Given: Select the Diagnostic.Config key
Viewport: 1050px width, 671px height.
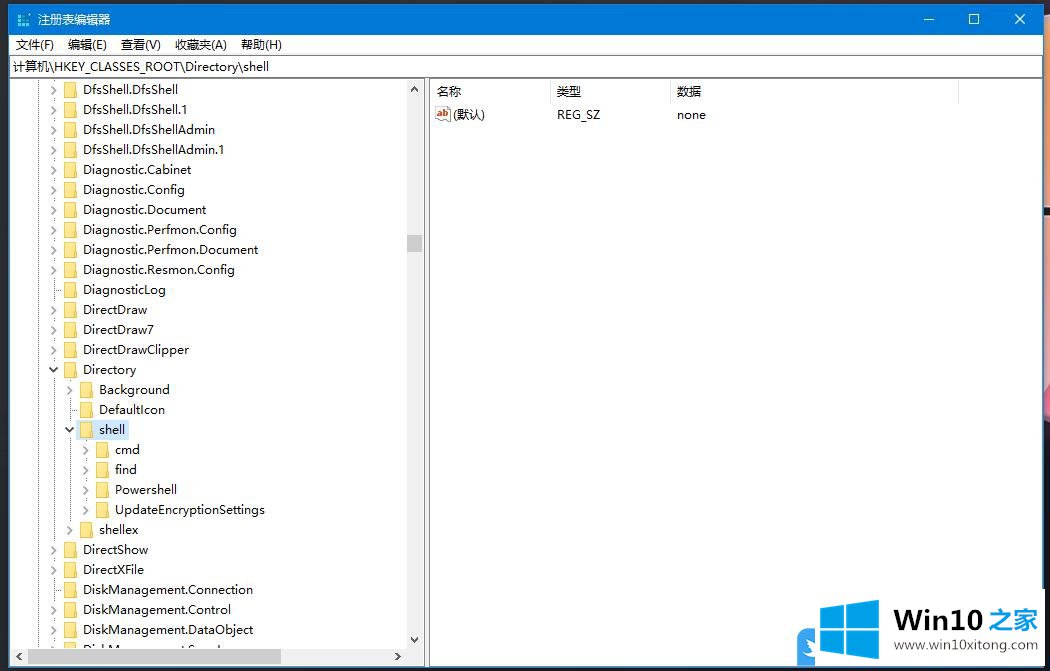Looking at the screenshot, I should click(134, 190).
